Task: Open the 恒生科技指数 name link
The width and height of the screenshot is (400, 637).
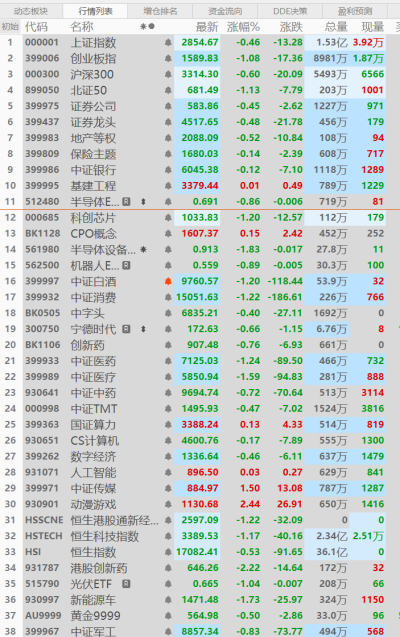Action: (x=105, y=536)
